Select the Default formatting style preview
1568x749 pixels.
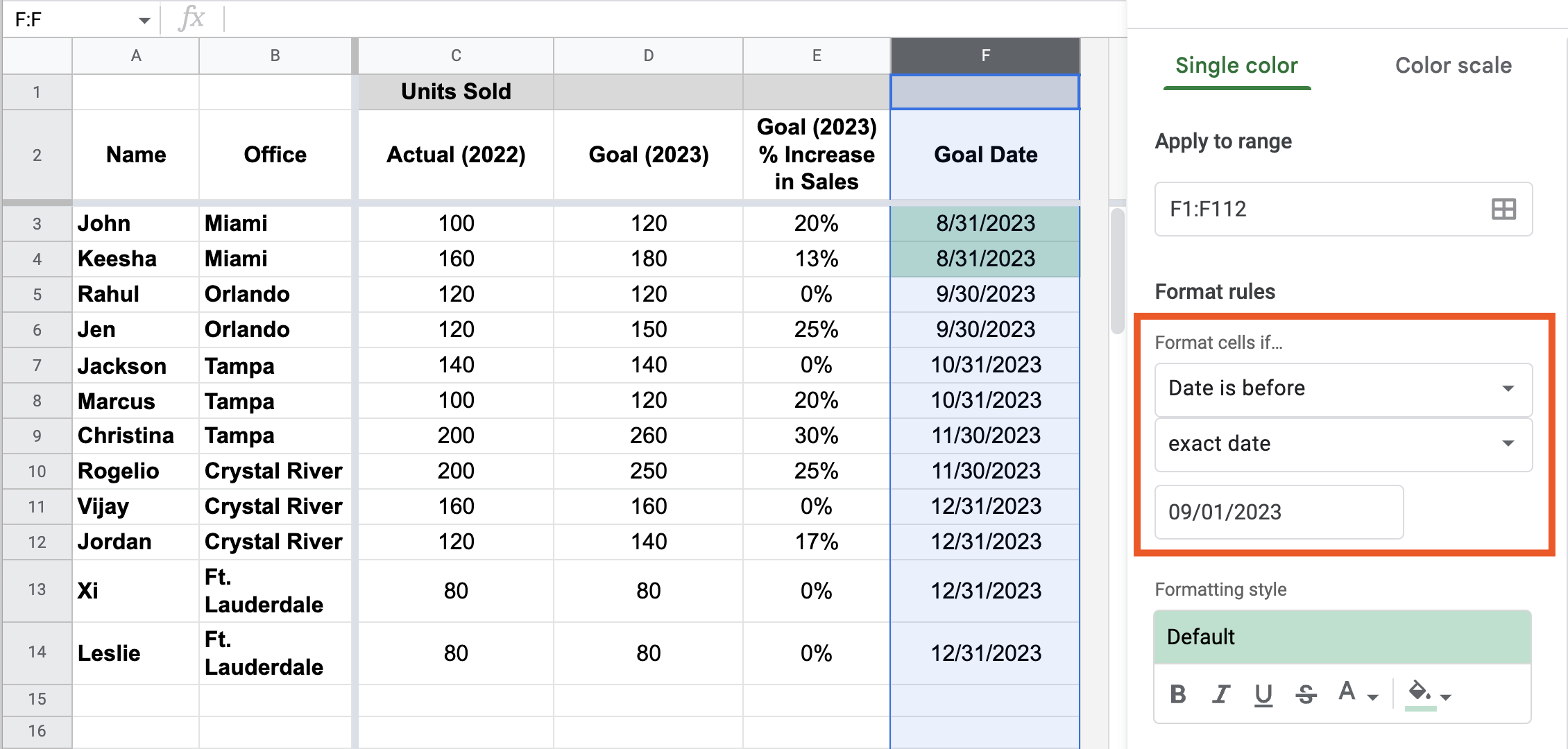coord(1342,637)
